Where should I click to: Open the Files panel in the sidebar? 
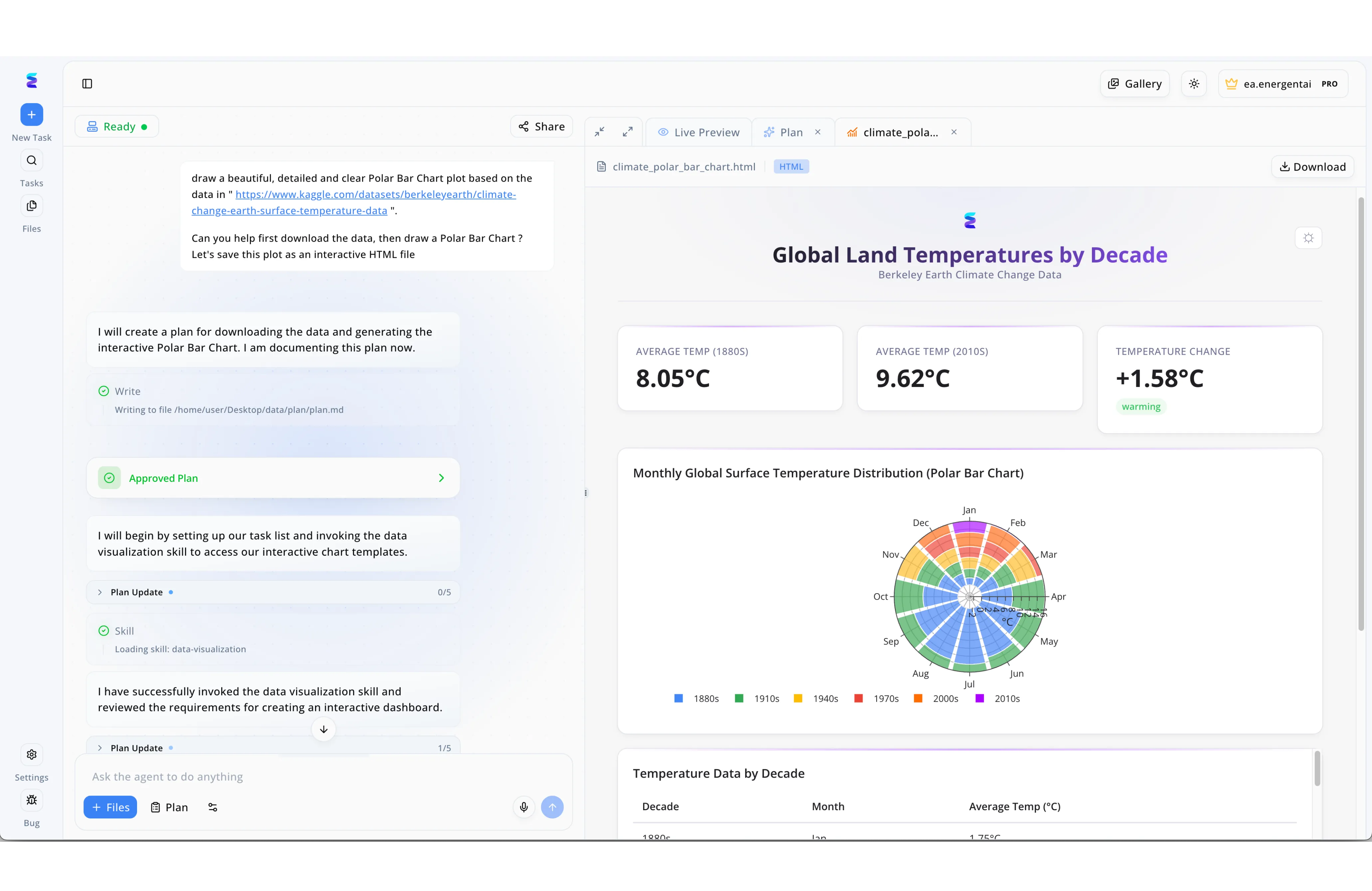point(32,205)
